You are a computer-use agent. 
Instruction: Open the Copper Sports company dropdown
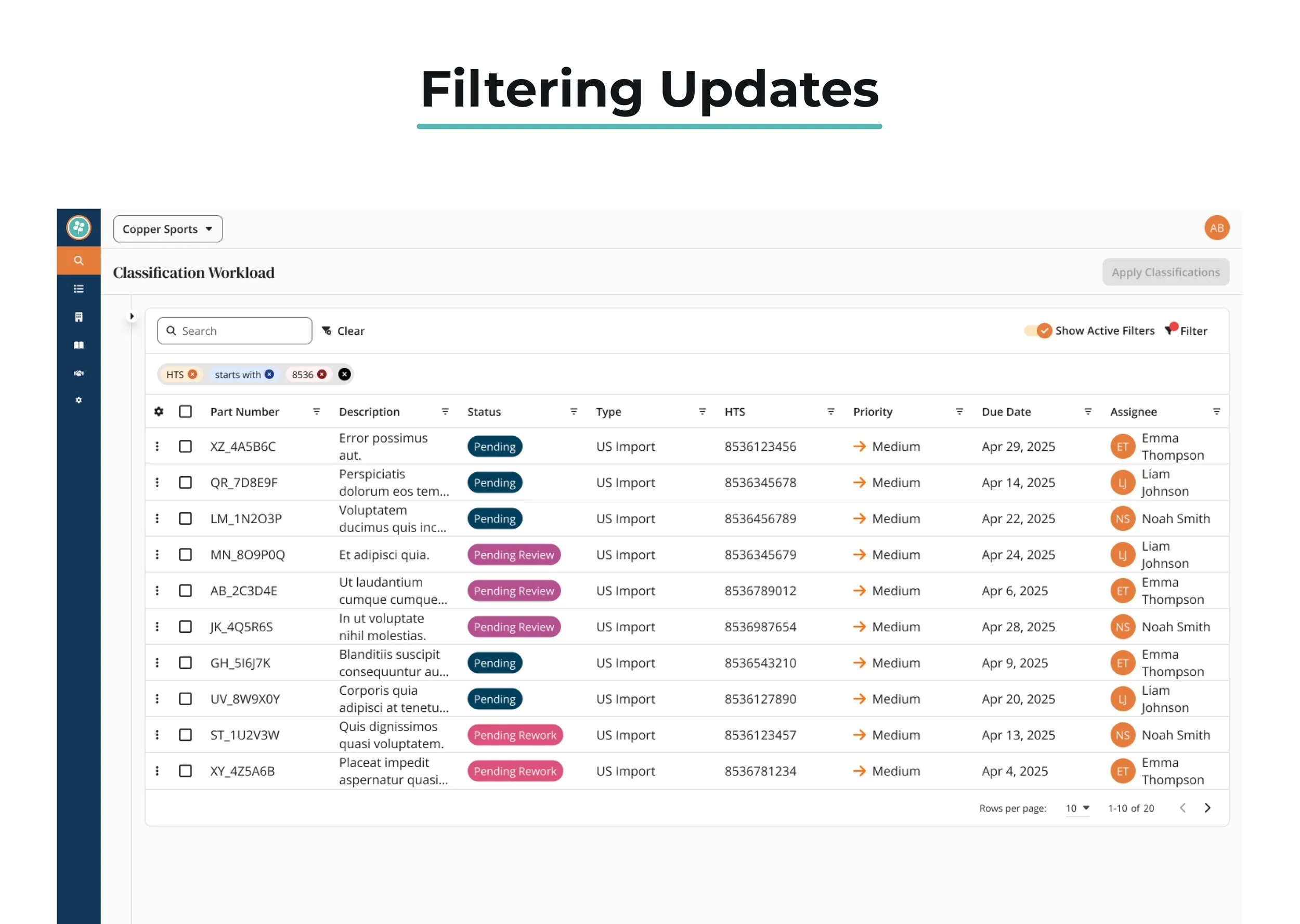click(168, 229)
